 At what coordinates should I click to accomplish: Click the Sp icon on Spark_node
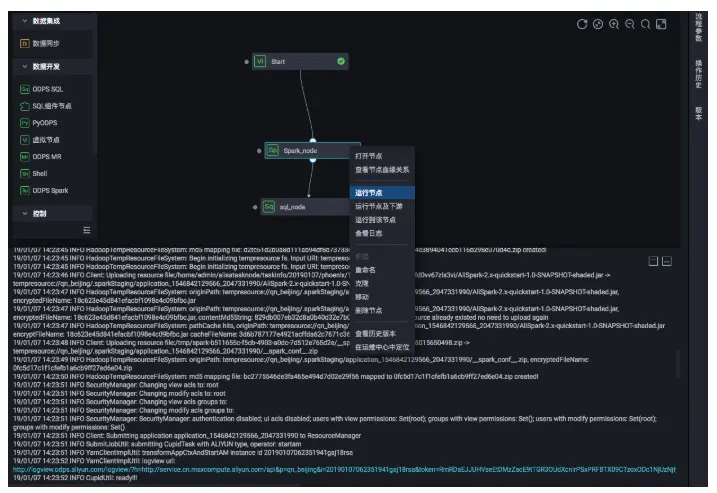point(273,150)
